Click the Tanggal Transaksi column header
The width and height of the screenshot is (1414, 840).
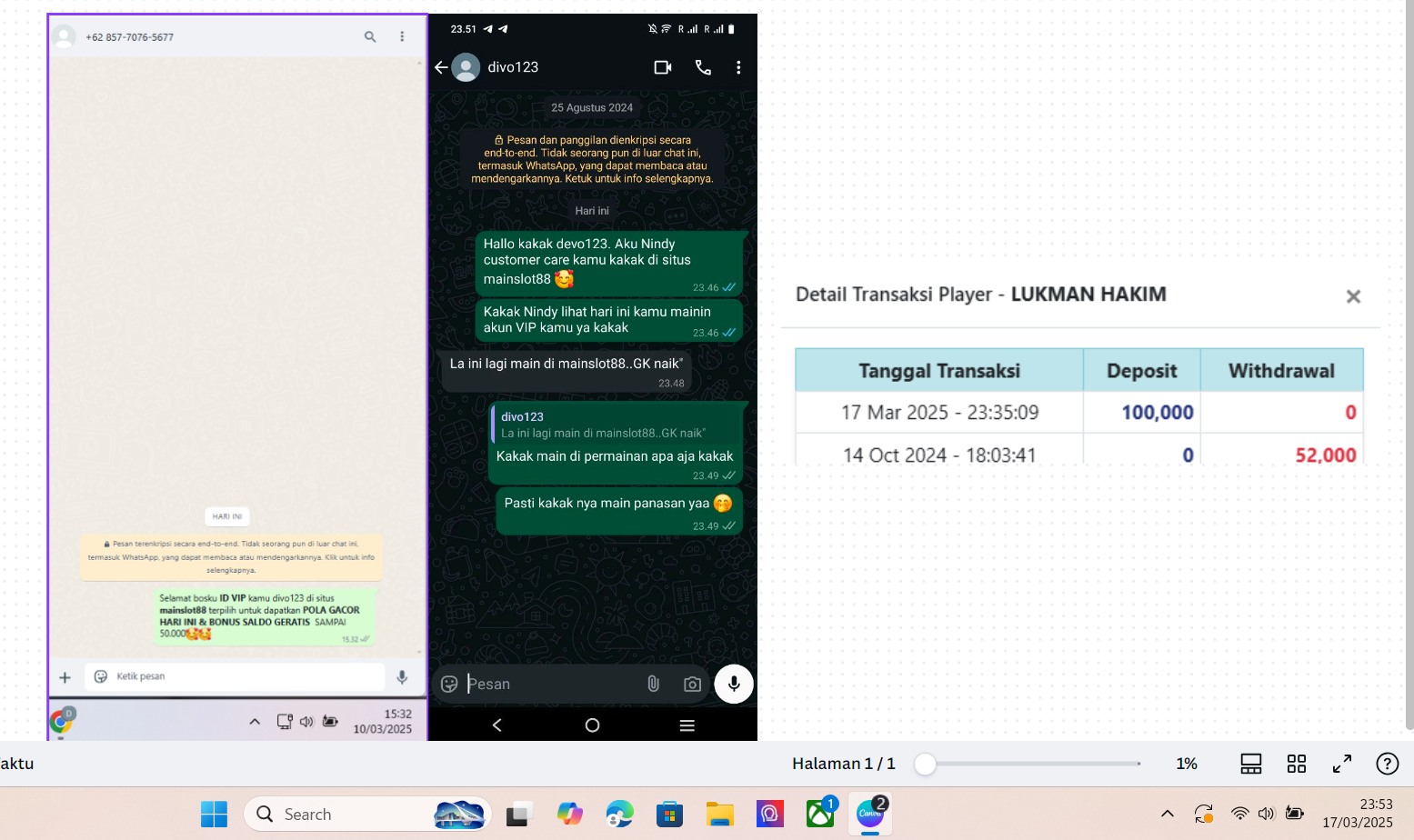[939, 371]
